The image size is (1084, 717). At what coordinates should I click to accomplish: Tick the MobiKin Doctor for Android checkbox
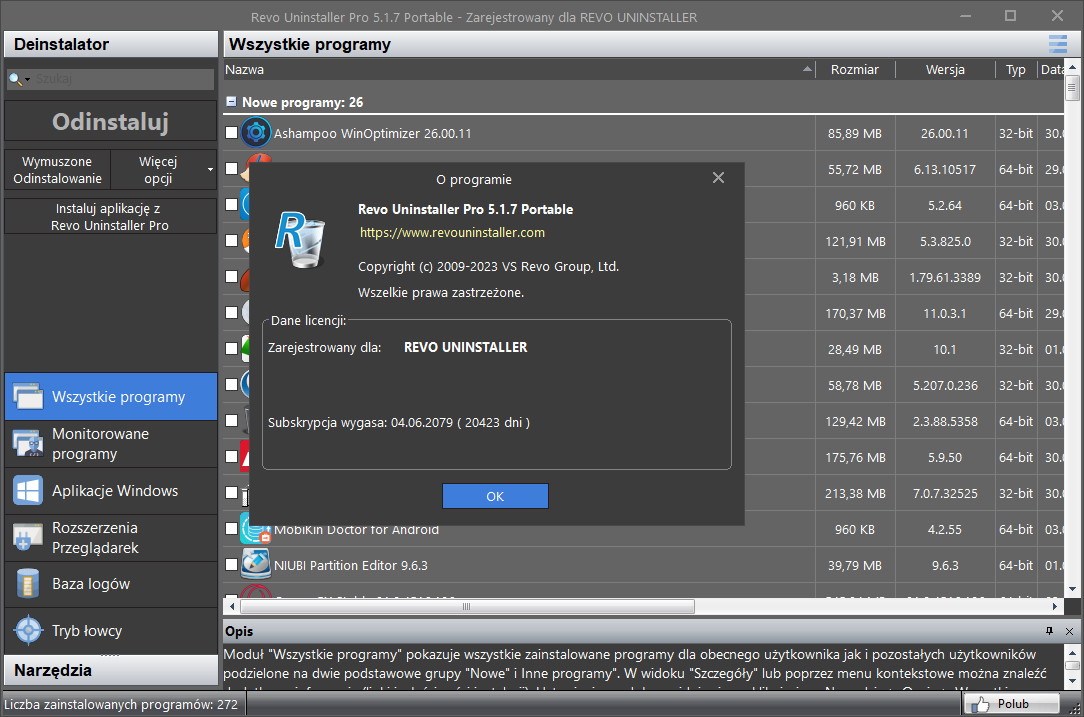pyautogui.click(x=232, y=528)
